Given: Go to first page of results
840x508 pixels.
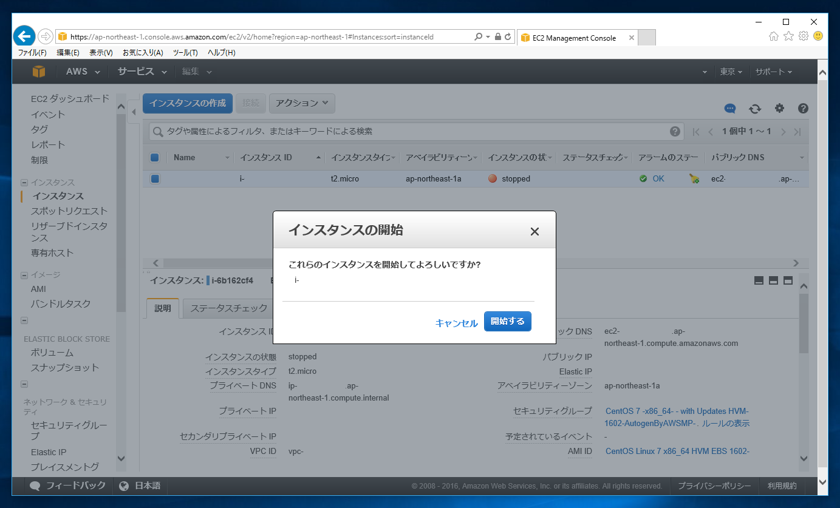Looking at the screenshot, I should click(x=696, y=132).
